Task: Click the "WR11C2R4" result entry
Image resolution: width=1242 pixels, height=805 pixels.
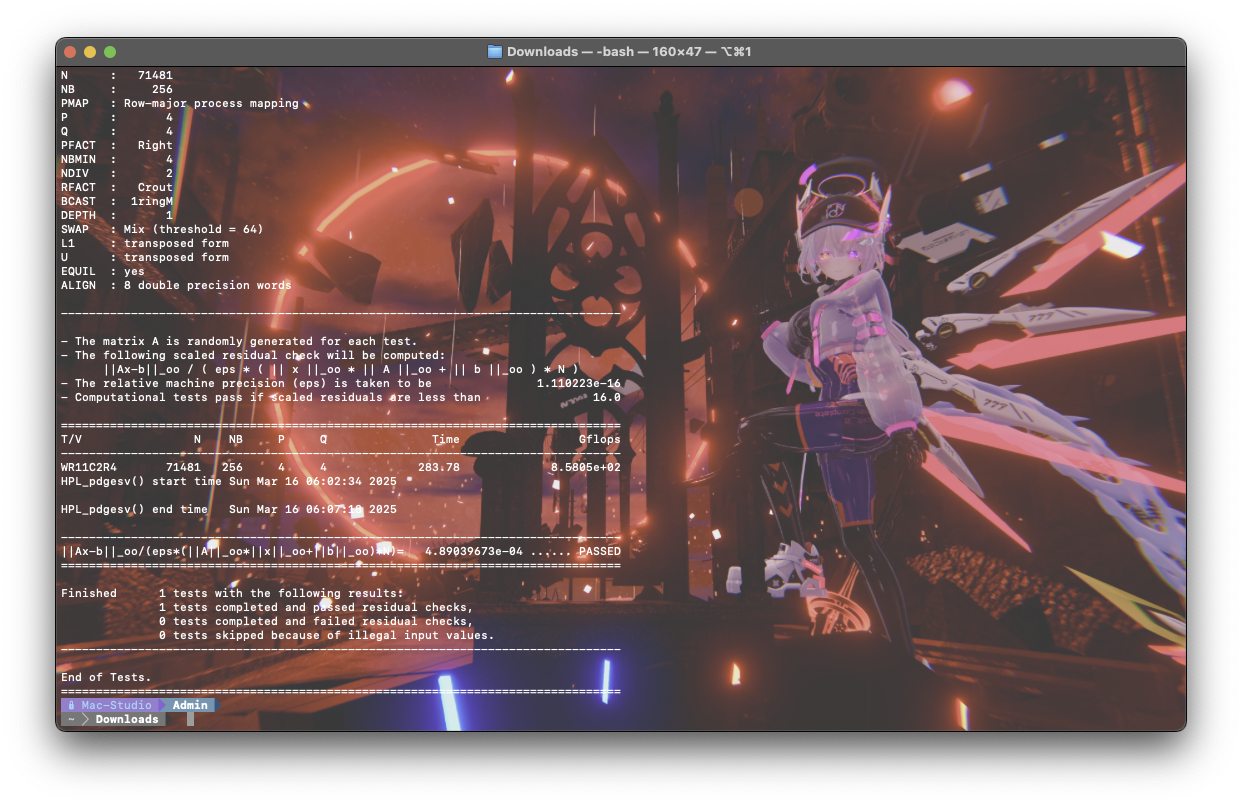Action: click(x=89, y=467)
